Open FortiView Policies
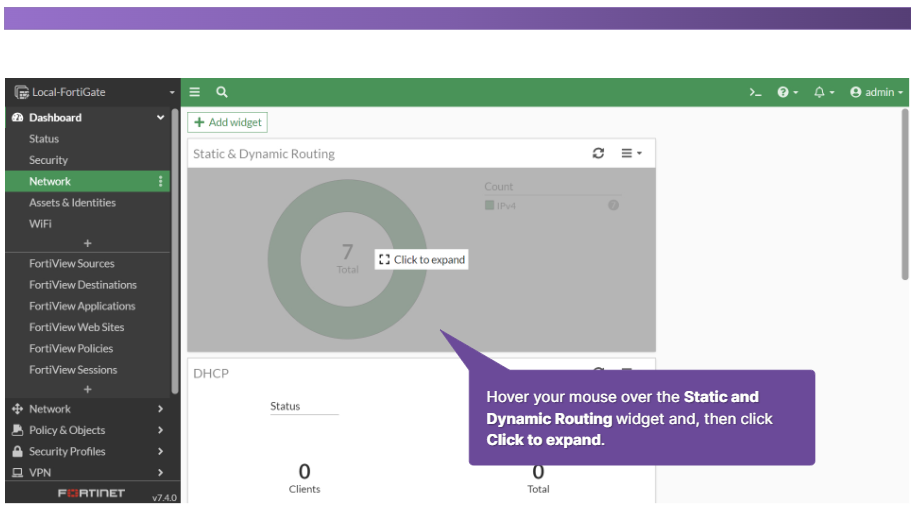The image size is (918, 525). [71, 348]
